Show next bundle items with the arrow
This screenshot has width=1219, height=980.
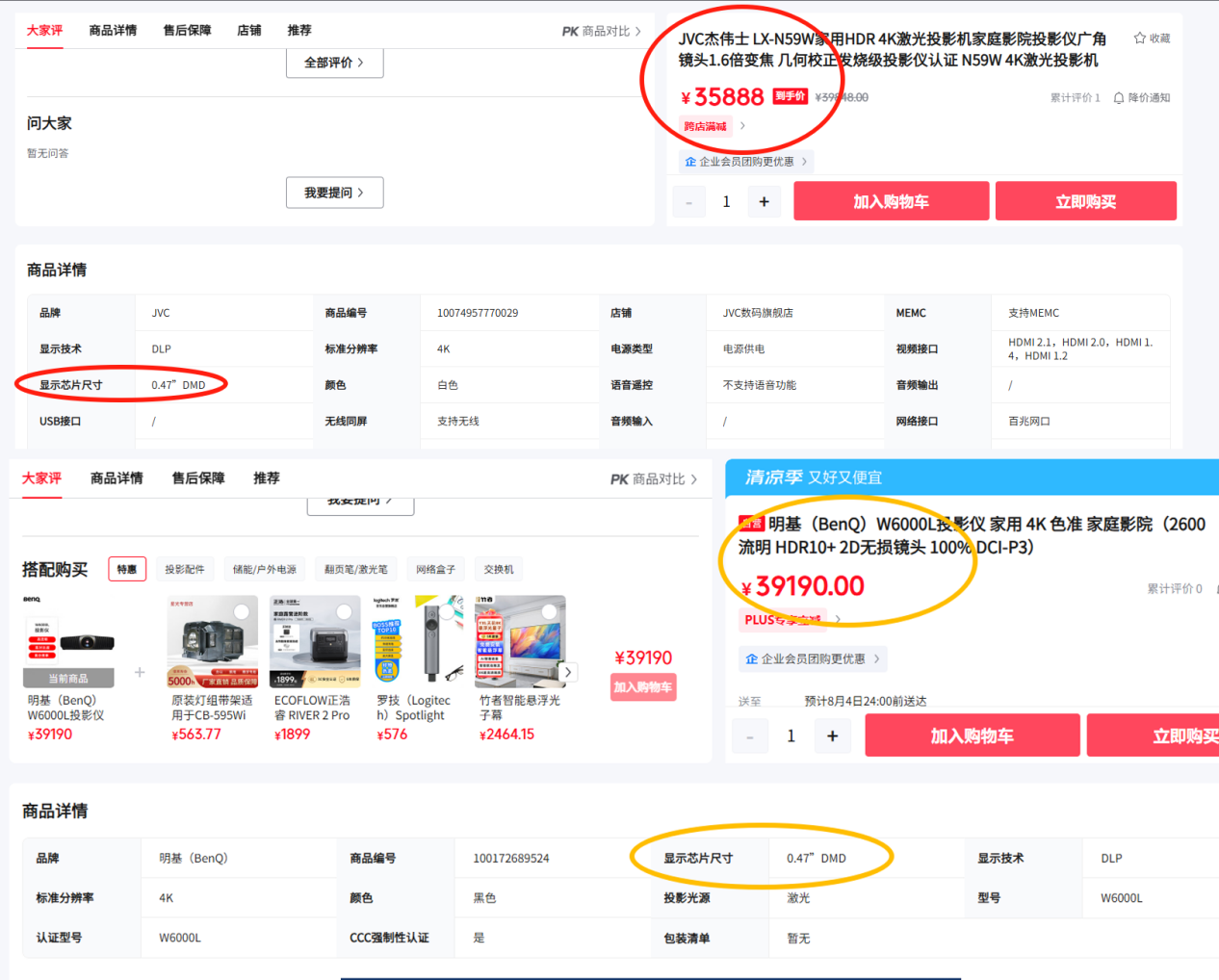click(568, 672)
